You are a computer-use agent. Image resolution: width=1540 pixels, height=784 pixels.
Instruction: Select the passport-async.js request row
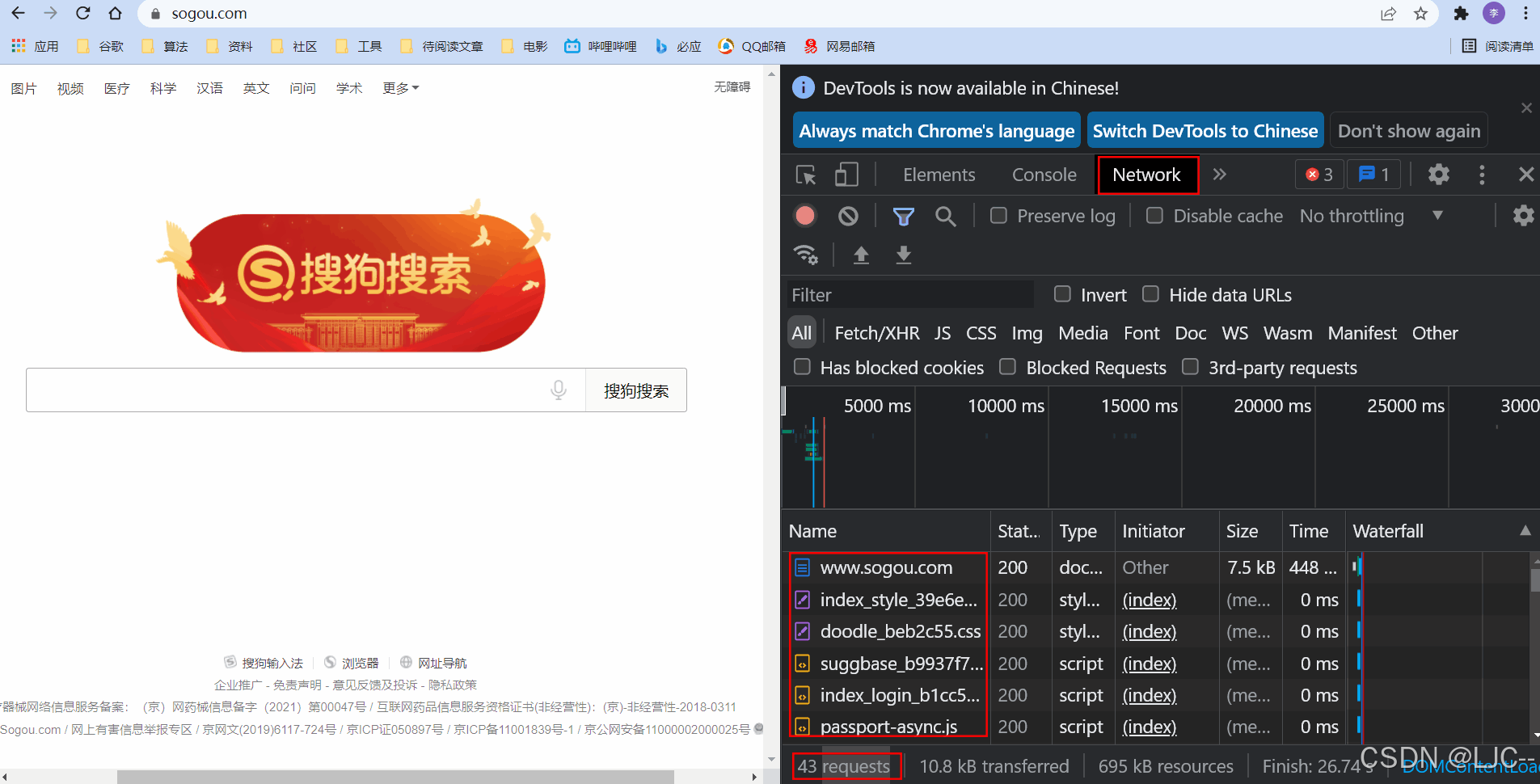click(1156, 727)
